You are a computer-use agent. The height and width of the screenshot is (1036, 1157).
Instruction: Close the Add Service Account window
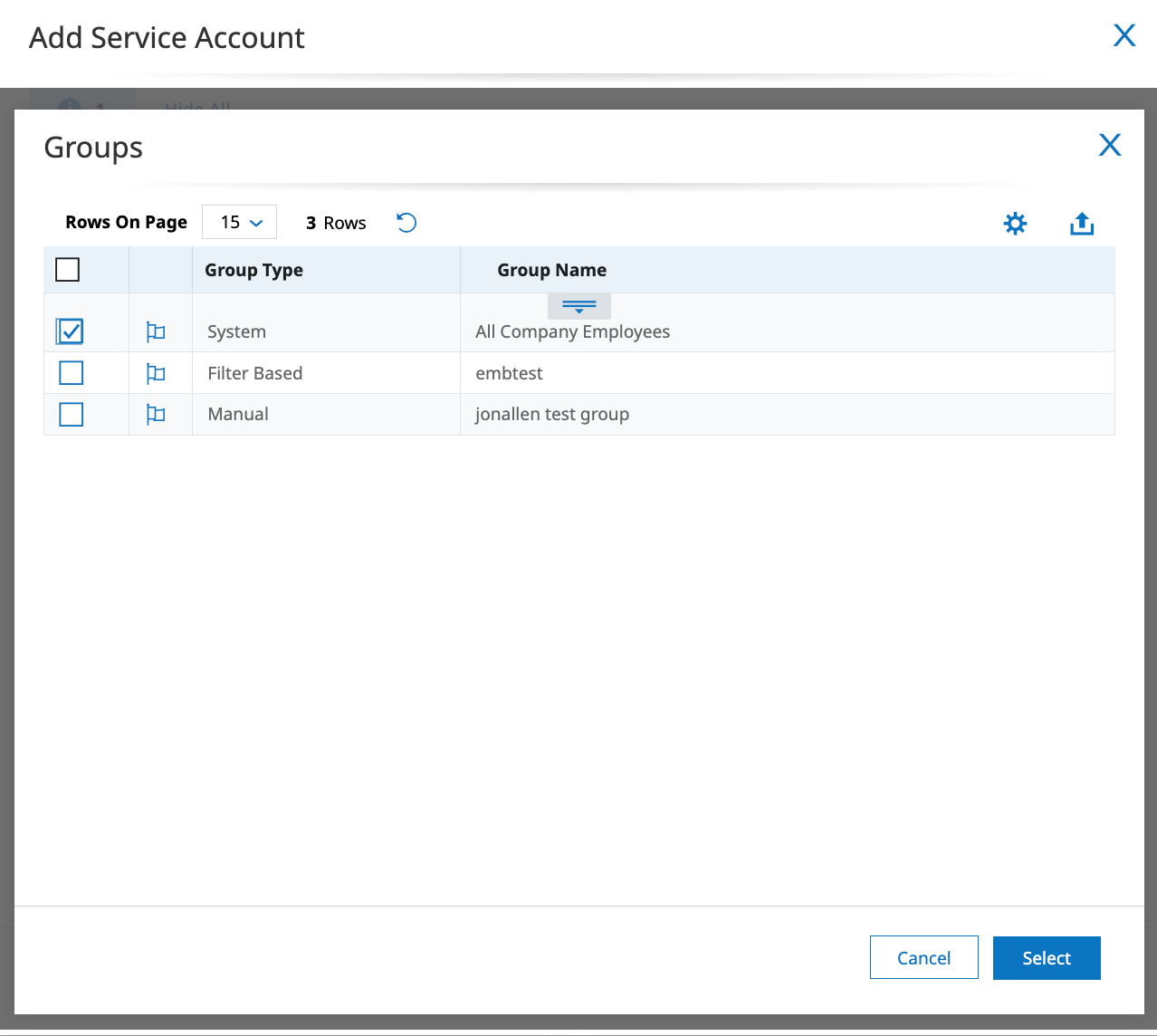(1124, 35)
